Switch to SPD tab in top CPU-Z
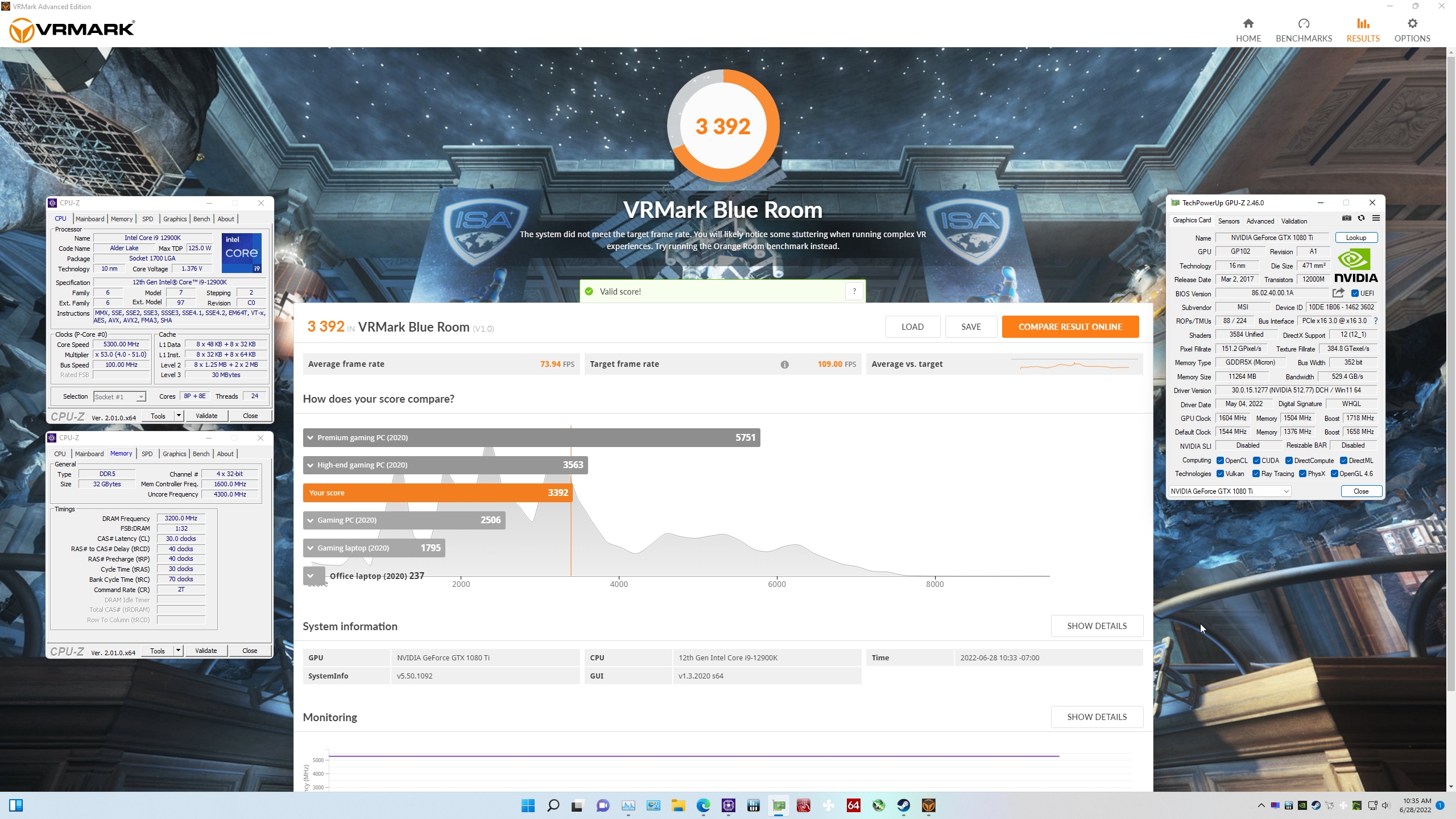 [147, 219]
